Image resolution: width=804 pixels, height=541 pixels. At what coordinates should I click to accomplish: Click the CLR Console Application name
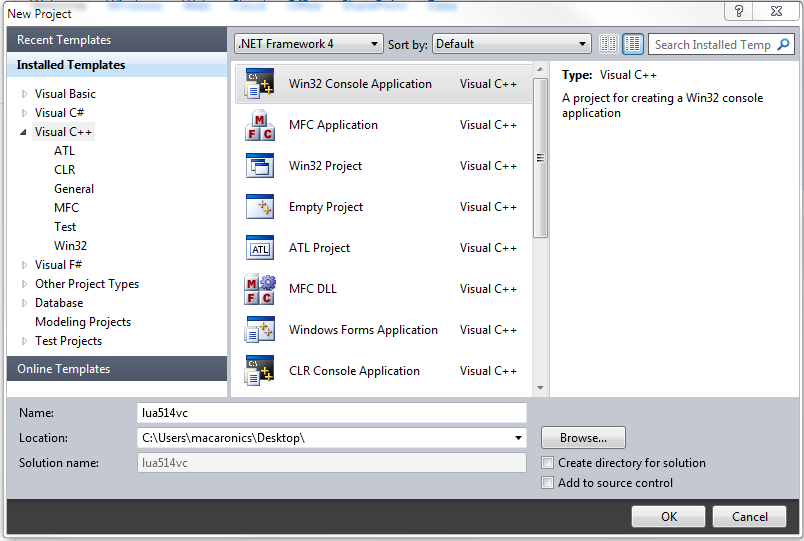click(x=354, y=371)
